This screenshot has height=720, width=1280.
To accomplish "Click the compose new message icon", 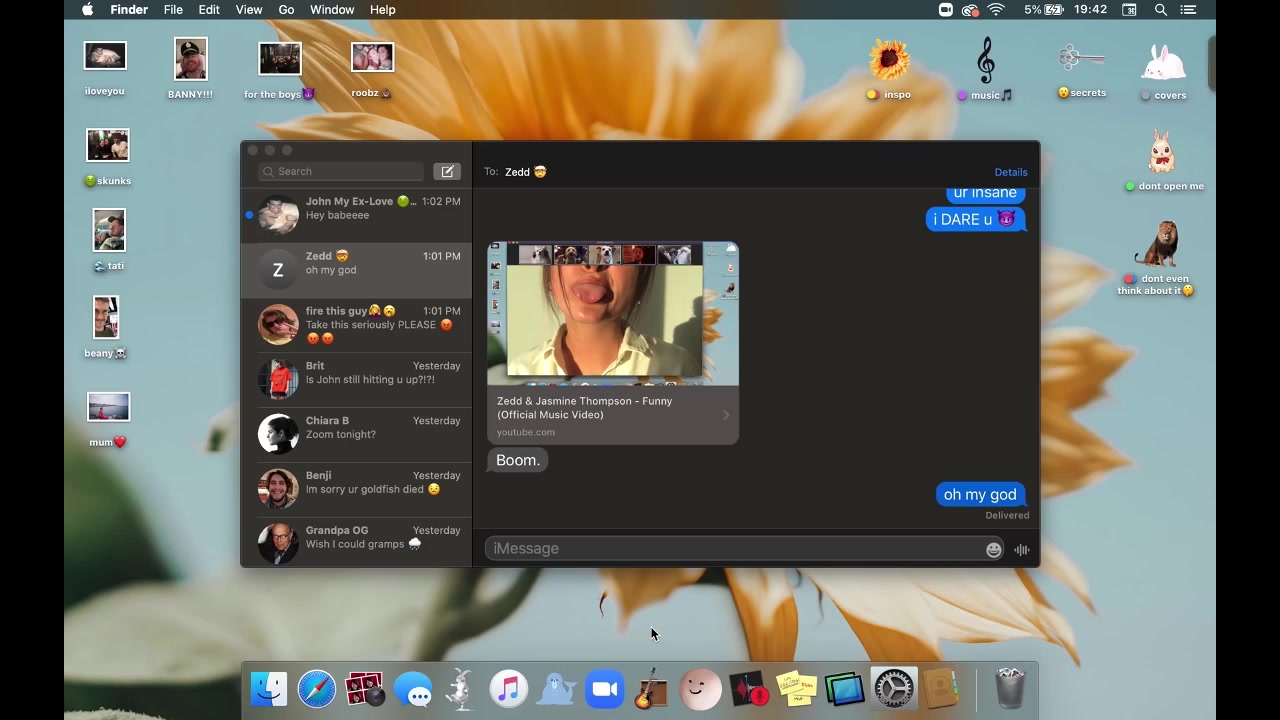I will [447, 172].
